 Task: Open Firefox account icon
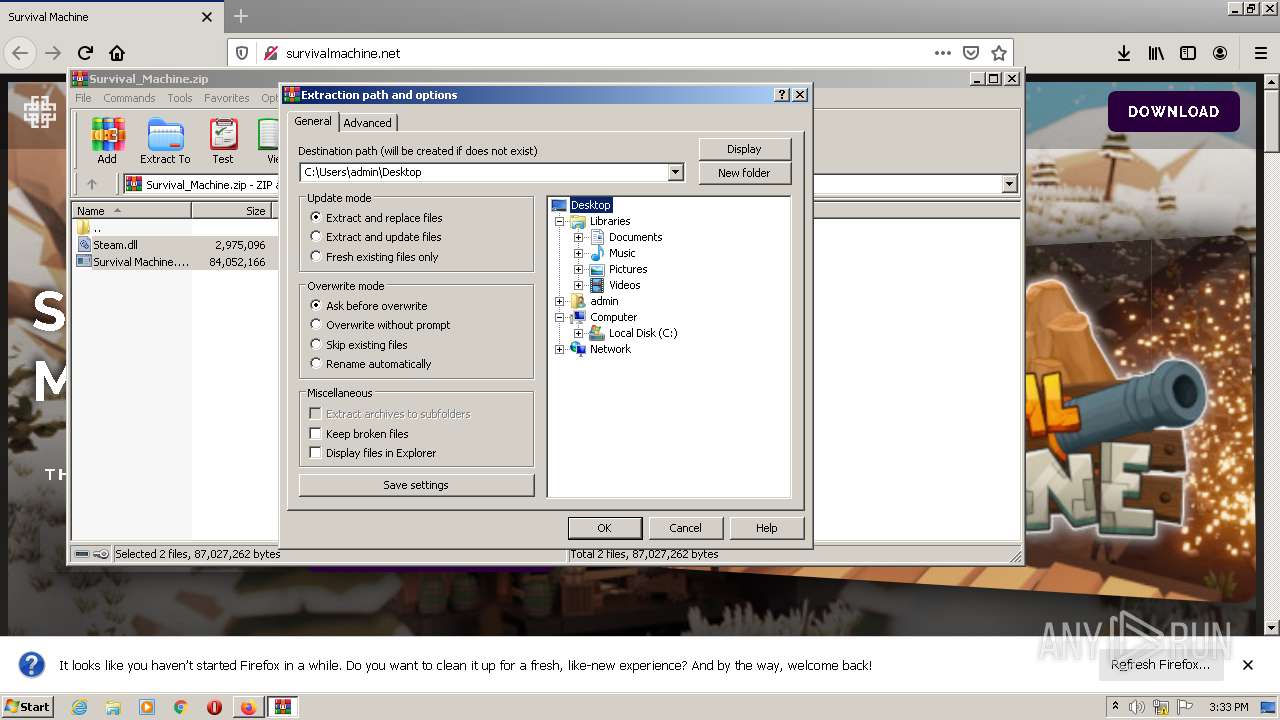coord(1220,53)
